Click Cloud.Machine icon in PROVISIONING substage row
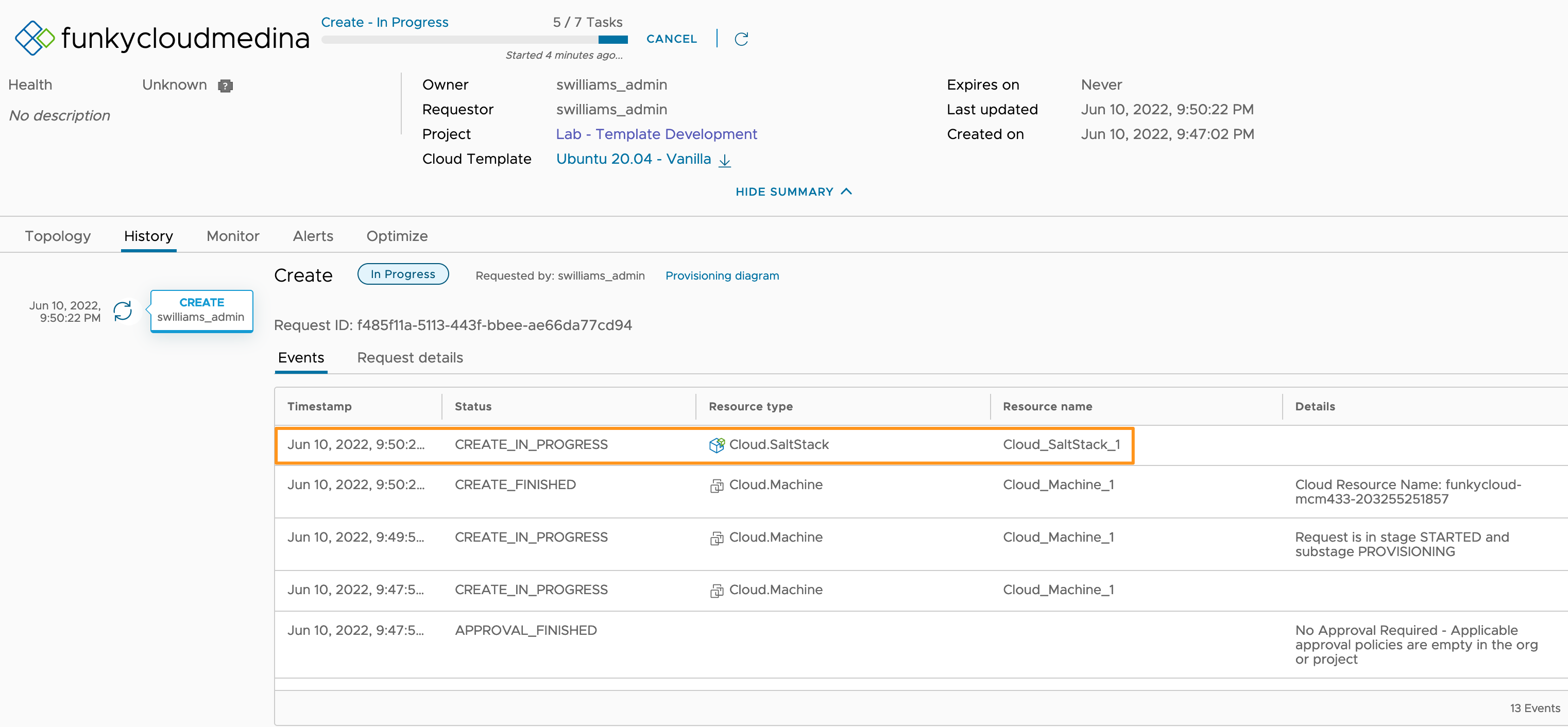Viewport: 1568px width, 727px height. coord(717,538)
